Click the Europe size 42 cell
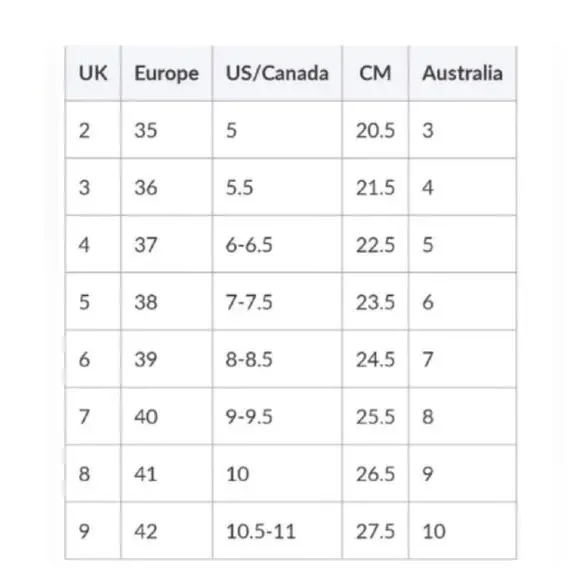 [x=166, y=531]
